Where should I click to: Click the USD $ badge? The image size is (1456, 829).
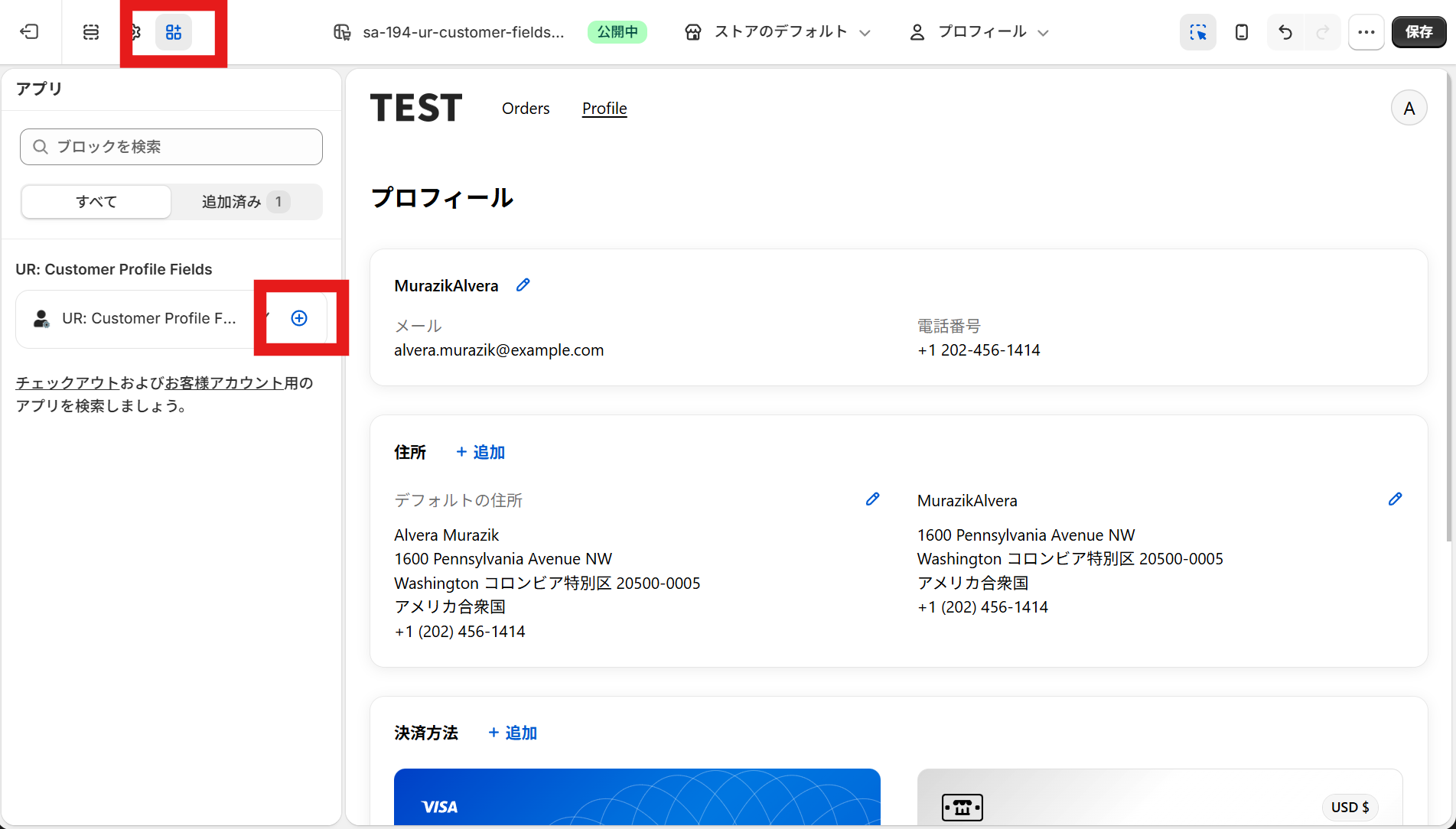pyautogui.click(x=1350, y=808)
